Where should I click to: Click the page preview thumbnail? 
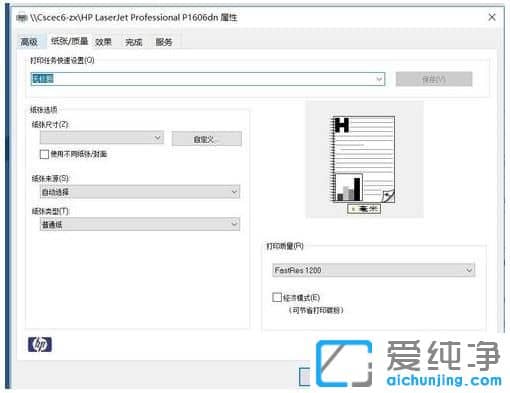coord(364,159)
